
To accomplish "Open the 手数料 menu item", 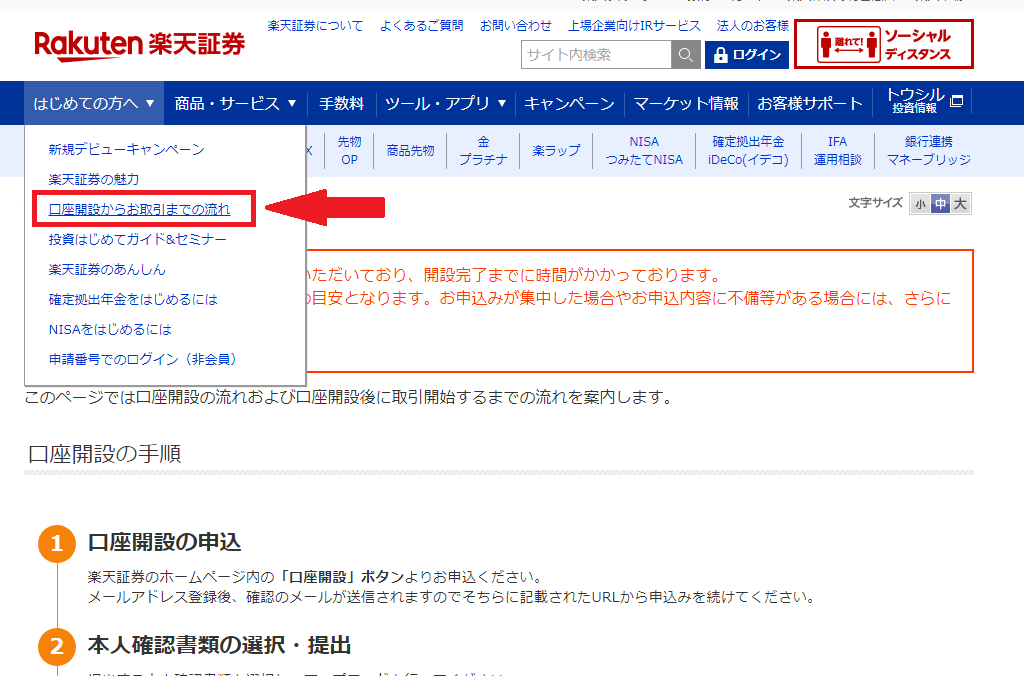I will [x=341, y=103].
